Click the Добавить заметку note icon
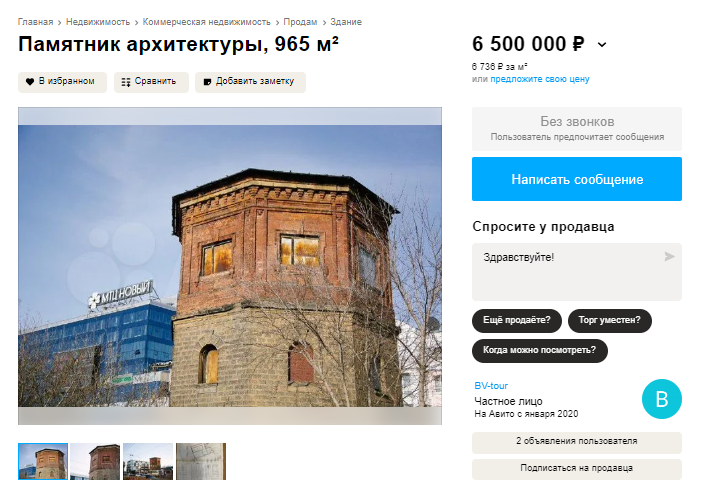The width and height of the screenshot is (702, 497). 207,82
